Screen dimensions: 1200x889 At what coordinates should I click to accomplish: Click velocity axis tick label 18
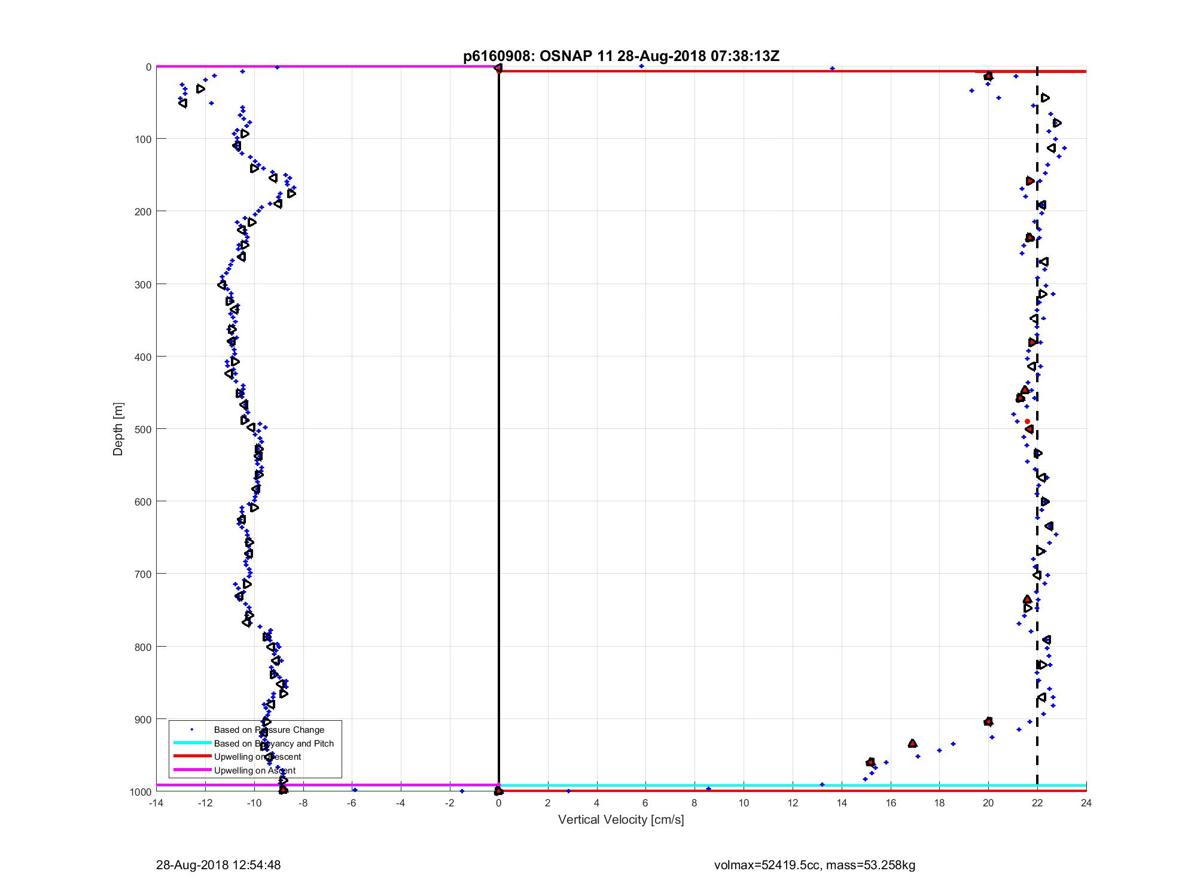[x=939, y=802]
